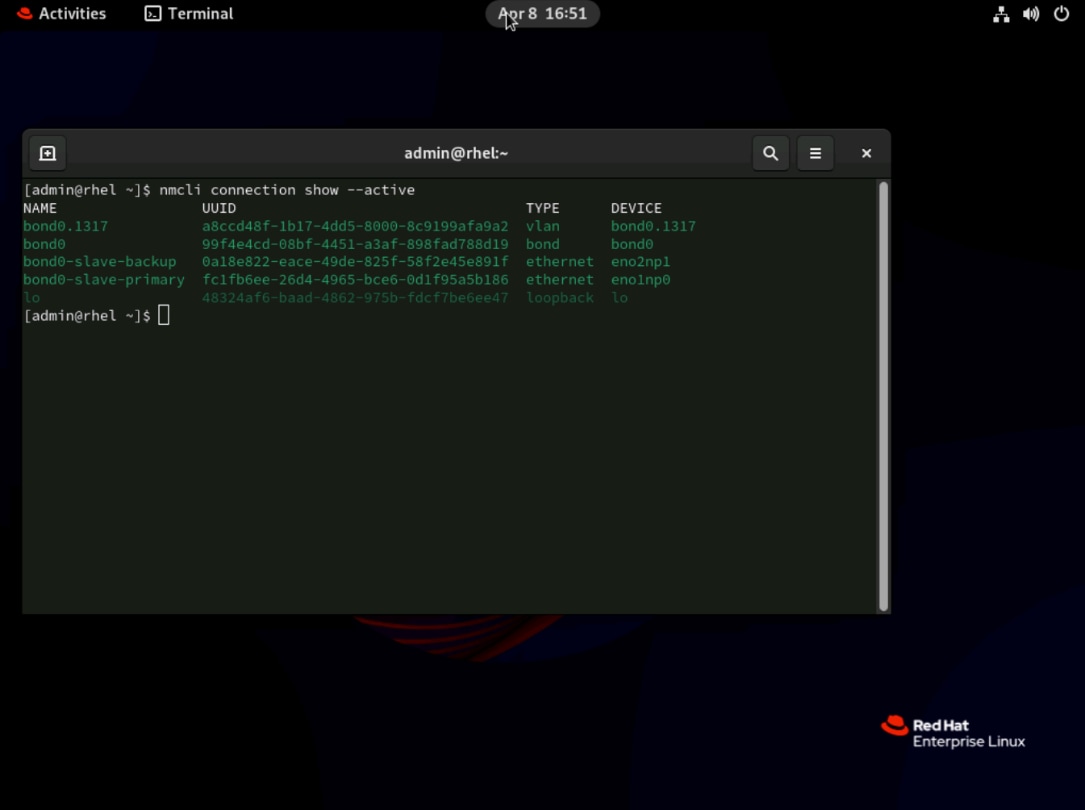
Task: Open the Terminal app menu
Action: coord(189,13)
